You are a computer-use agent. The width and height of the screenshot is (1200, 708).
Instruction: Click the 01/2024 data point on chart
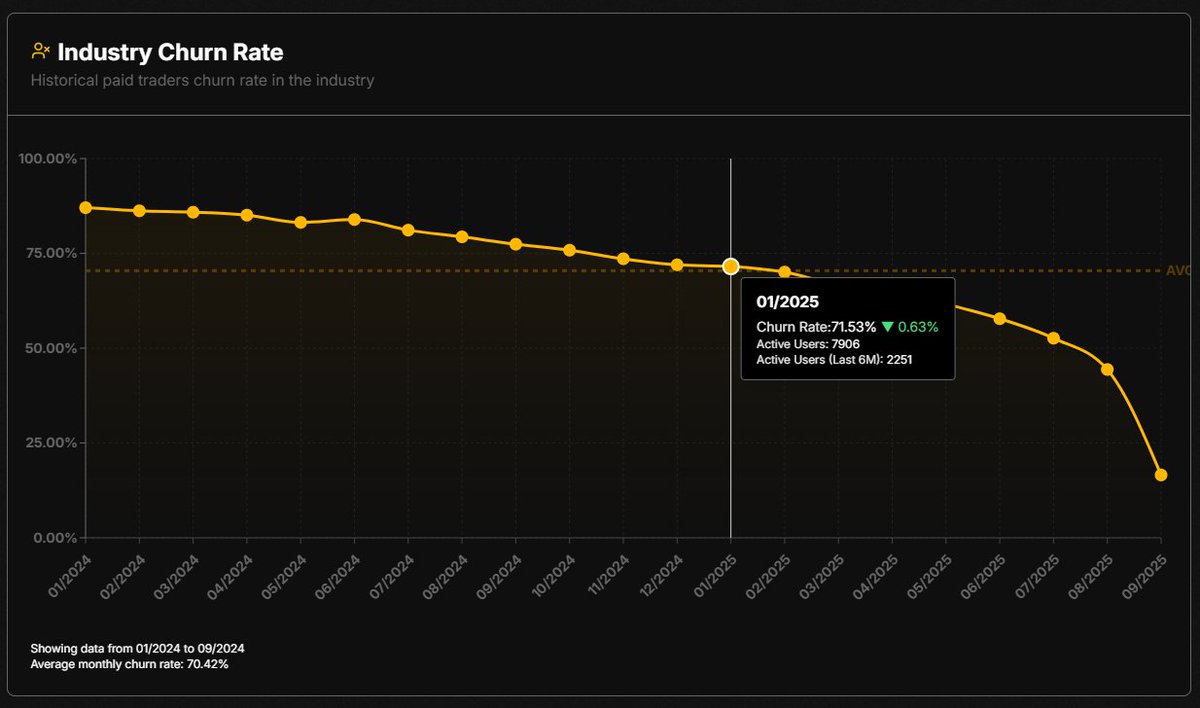click(86, 208)
